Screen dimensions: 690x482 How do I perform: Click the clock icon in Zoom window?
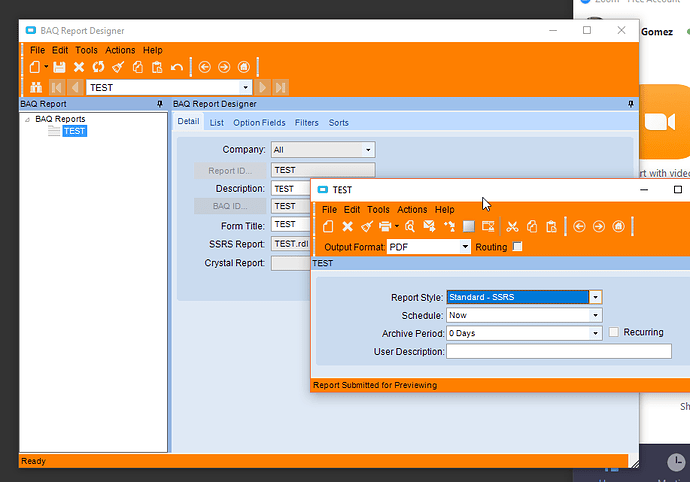676,462
